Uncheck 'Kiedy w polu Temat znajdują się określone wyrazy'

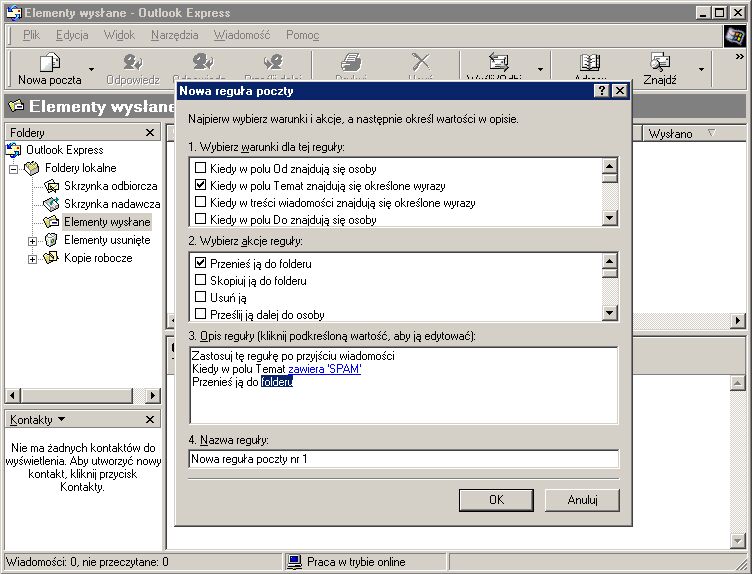point(200,185)
